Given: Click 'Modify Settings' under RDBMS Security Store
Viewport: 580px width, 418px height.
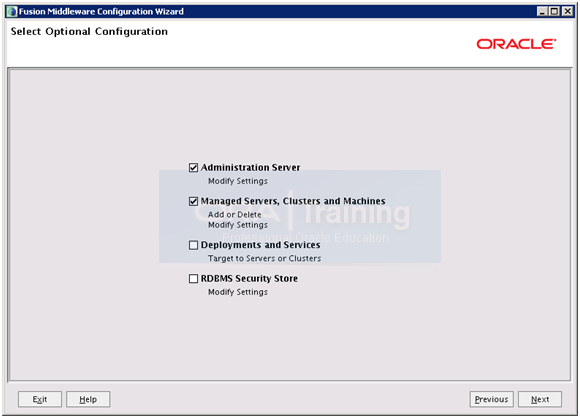Looking at the screenshot, I should click(x=238, y=292).
